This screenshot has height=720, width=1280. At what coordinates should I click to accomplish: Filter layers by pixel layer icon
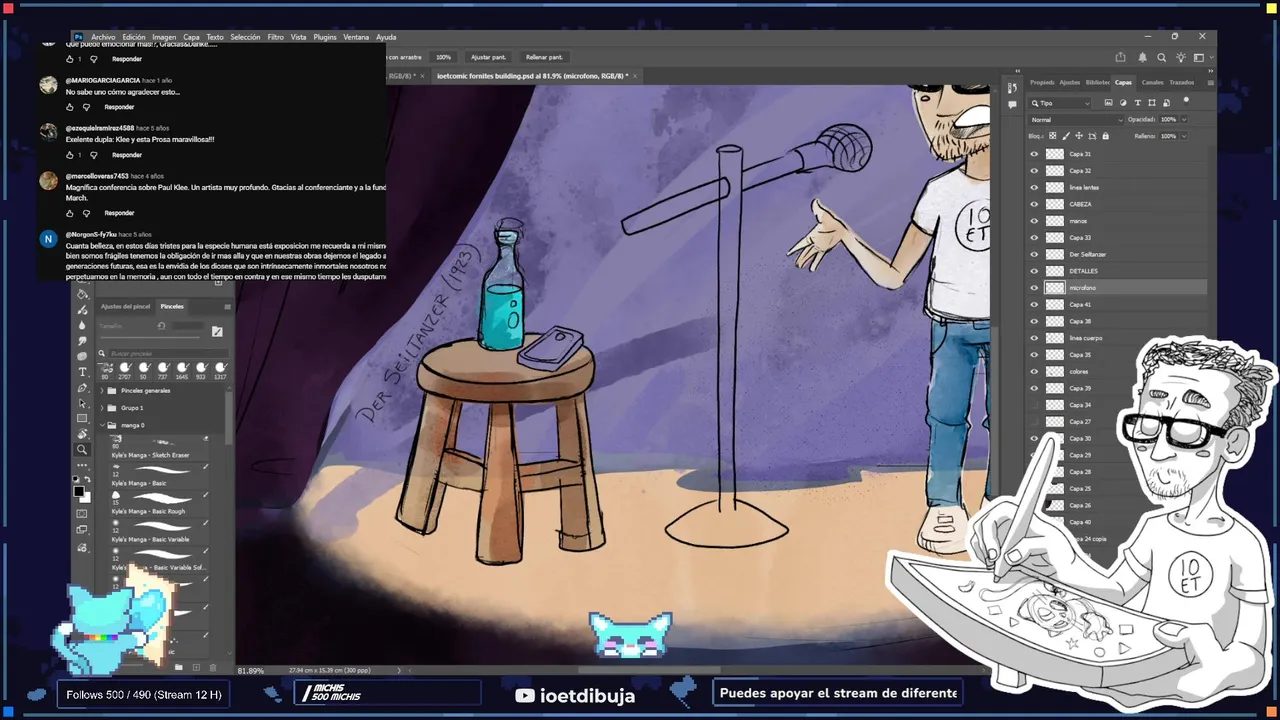tap(1109, 103)
